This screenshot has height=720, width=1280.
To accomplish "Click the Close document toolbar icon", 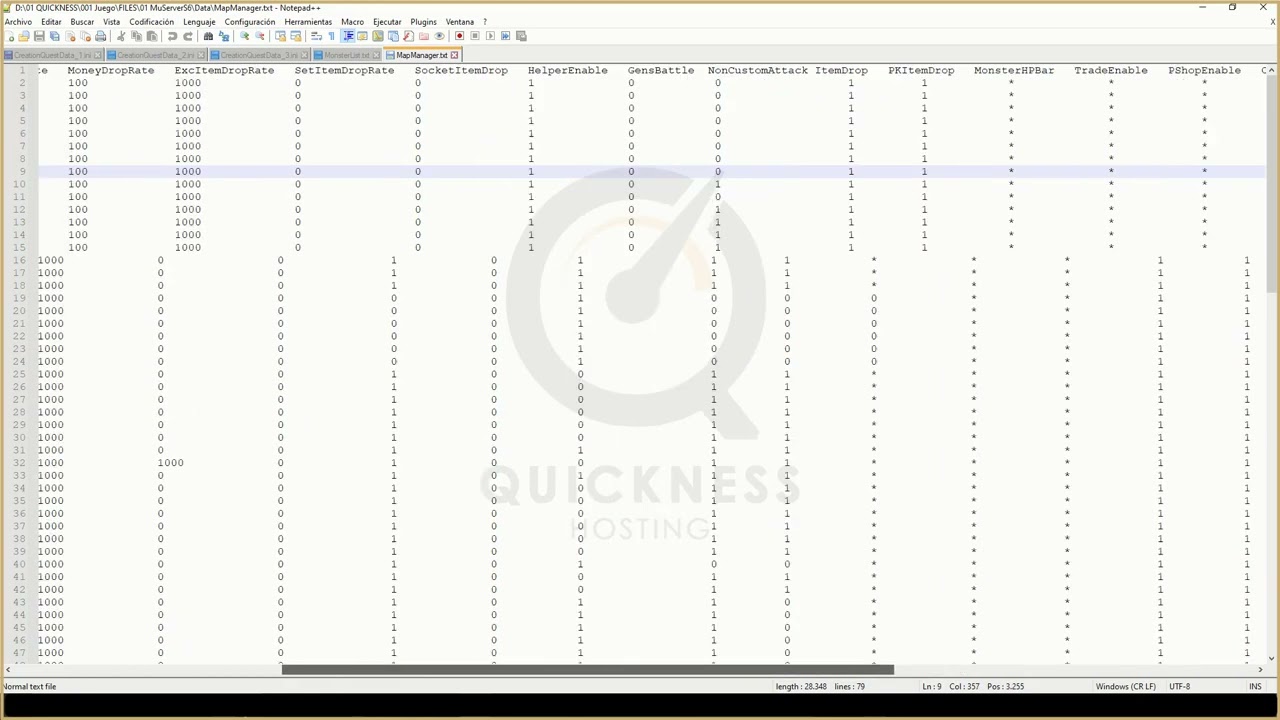I will 70,36.
